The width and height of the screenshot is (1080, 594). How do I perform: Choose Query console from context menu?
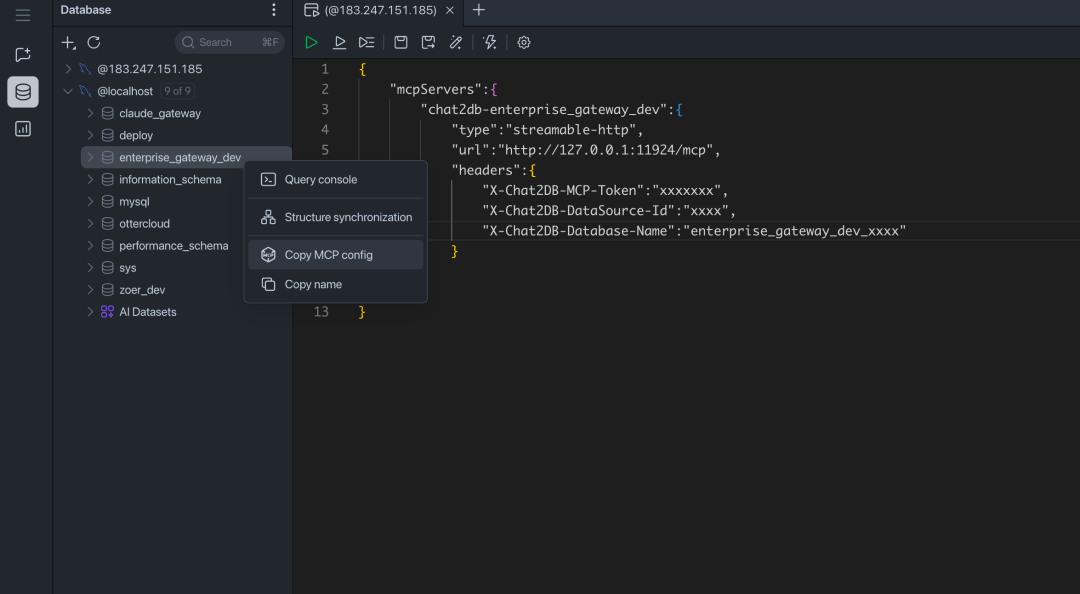(335, 180)
